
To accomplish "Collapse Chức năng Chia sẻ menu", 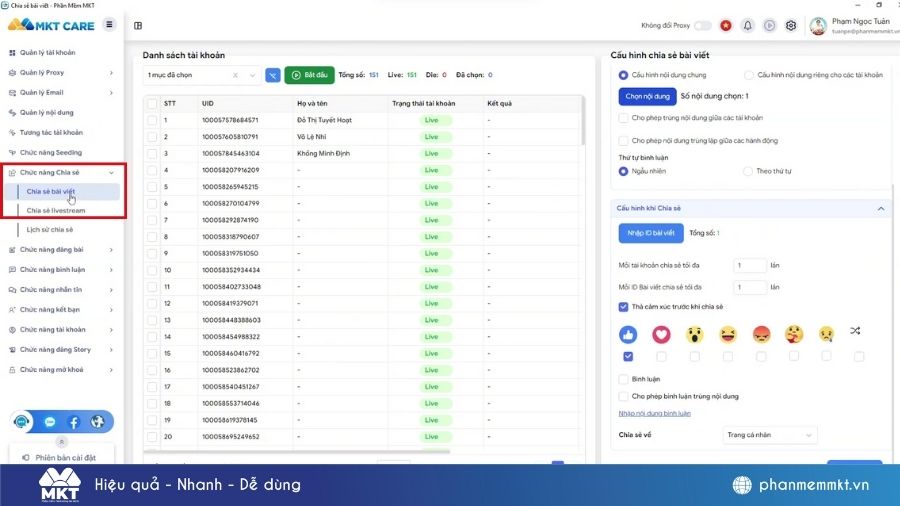I will pyautogui.click(x=111, y=173).
